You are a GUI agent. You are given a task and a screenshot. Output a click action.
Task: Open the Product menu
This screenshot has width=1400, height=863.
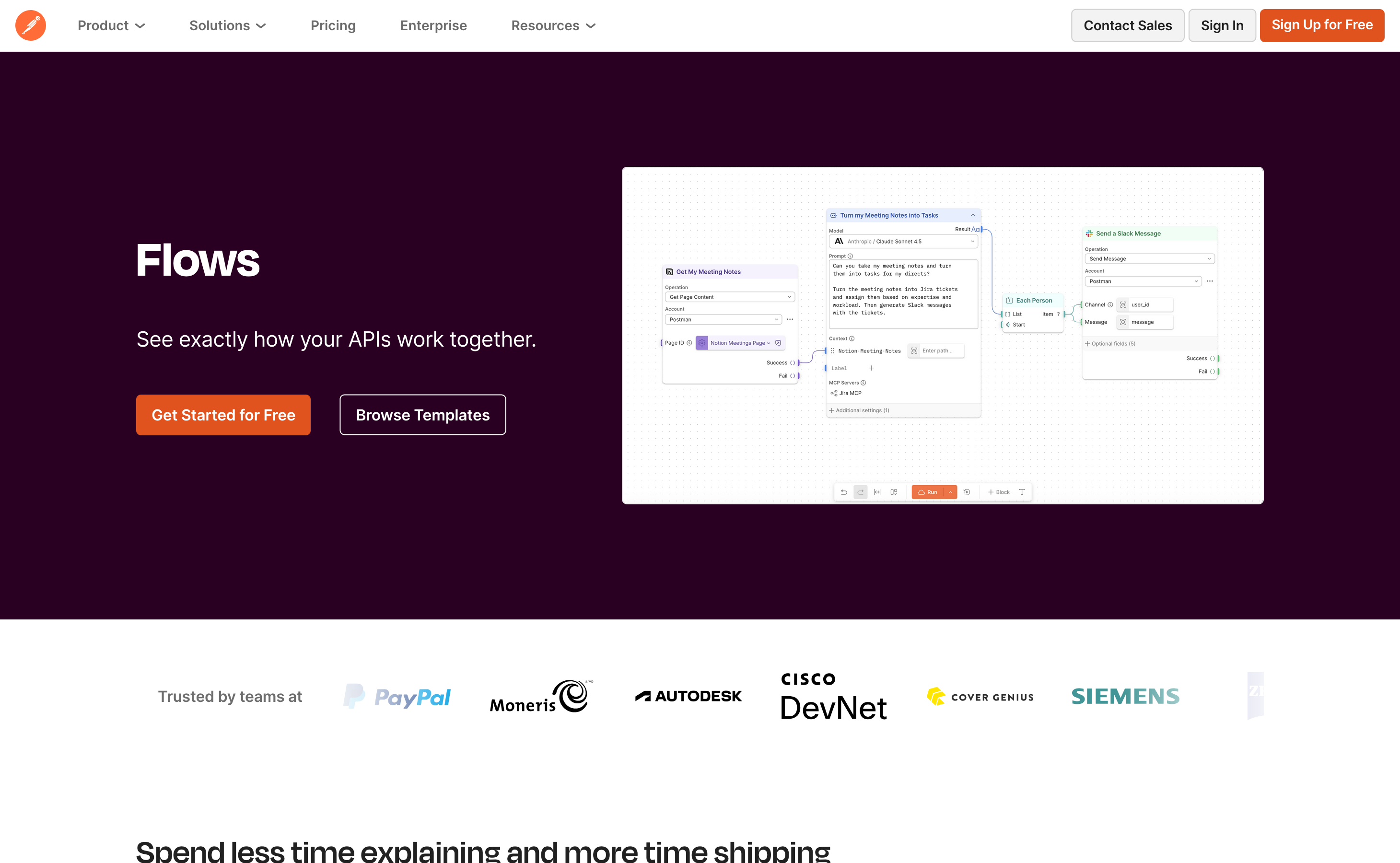[x=111, y=26]
